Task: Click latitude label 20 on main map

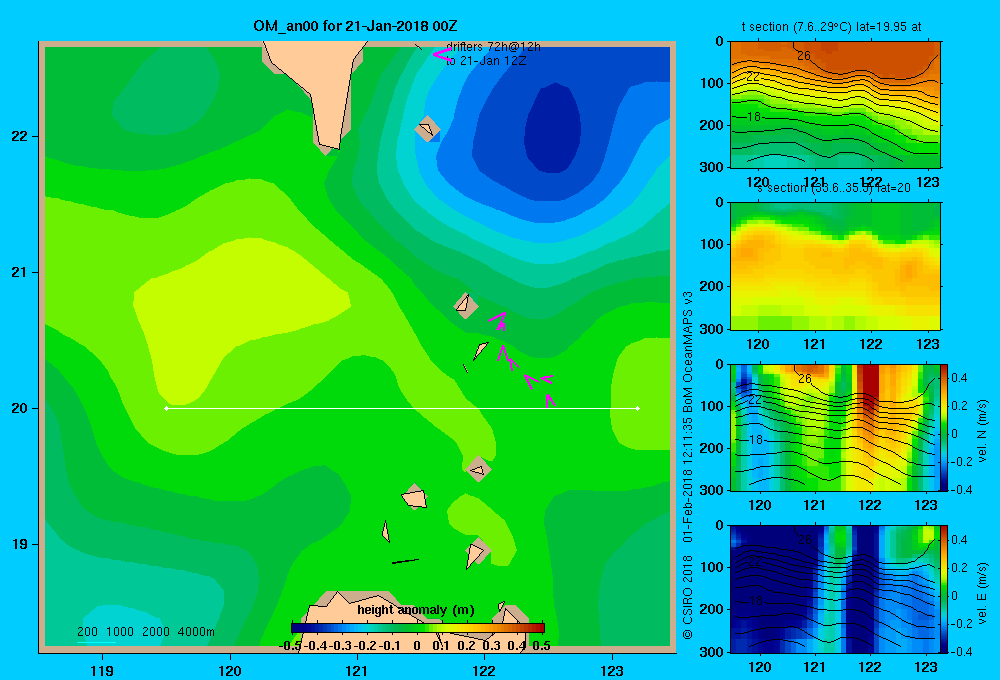Action: [20, 408]
